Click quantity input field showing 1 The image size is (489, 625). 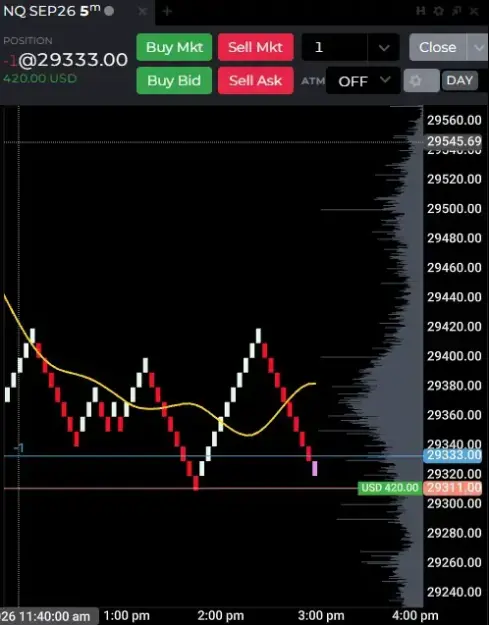tap(335, 47)
